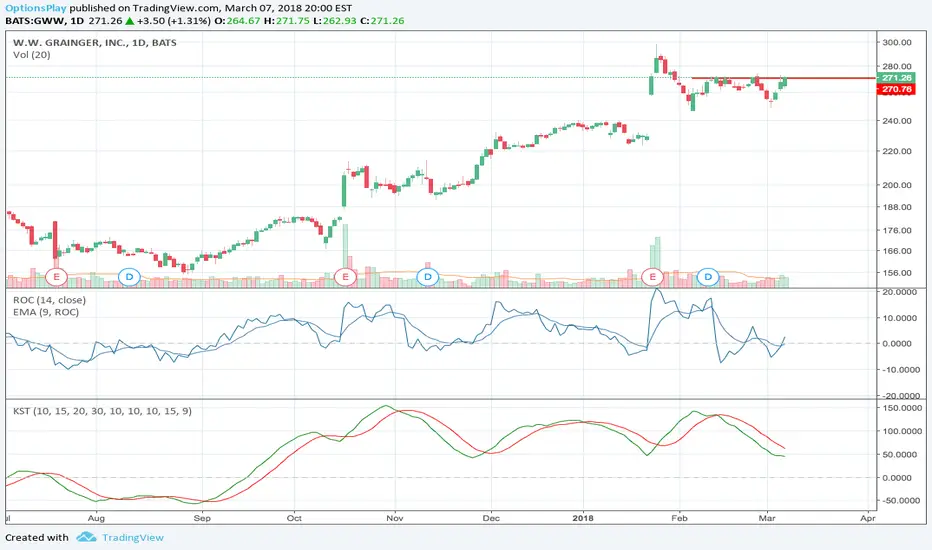Click the TradingView cloud logo icon
932x550 pixels.
[86, 537]
